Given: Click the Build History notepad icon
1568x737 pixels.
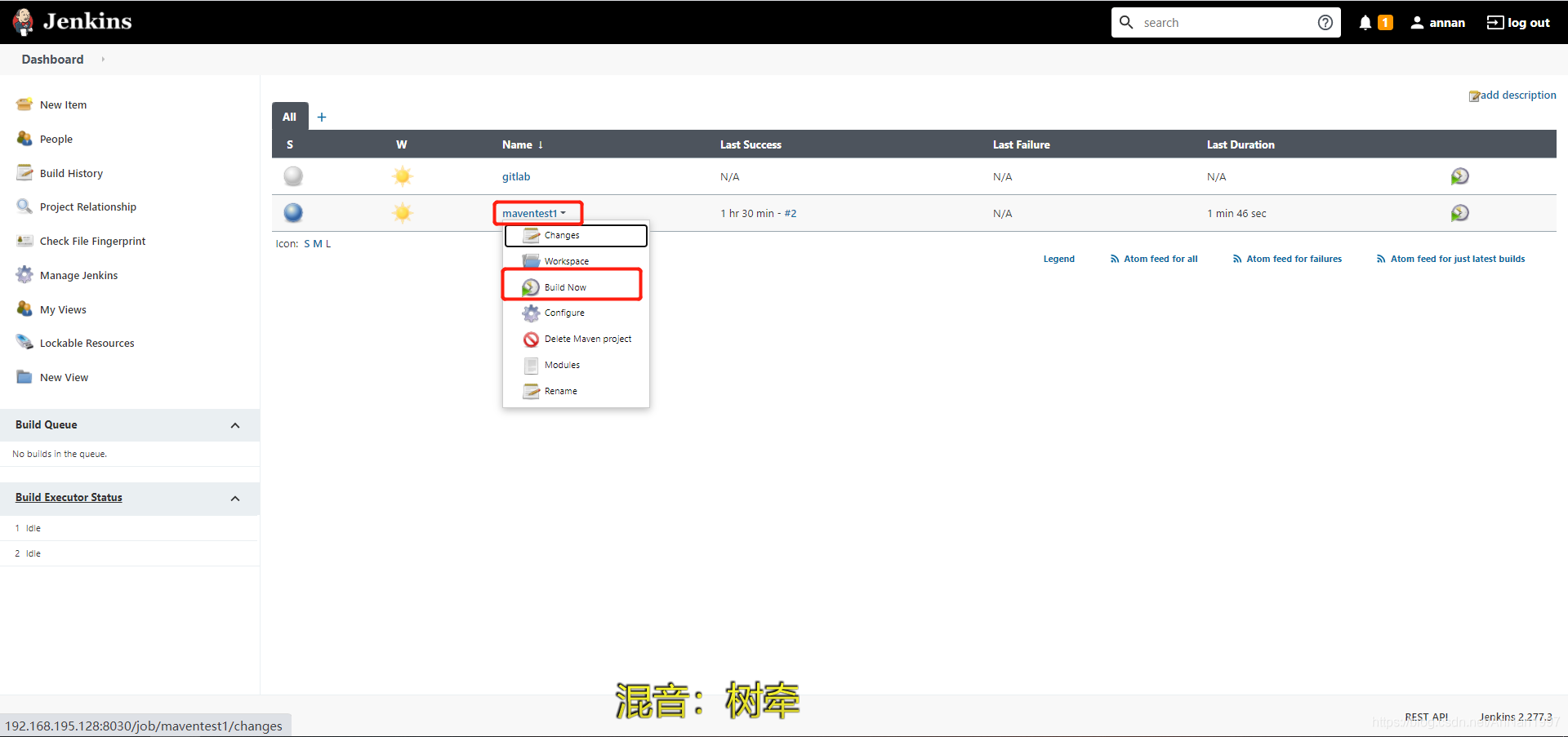Looking at the screenshot, I should (x=24, y=173).
